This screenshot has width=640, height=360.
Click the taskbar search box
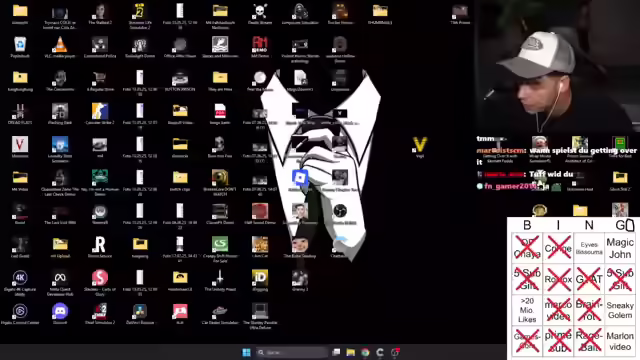292,352
